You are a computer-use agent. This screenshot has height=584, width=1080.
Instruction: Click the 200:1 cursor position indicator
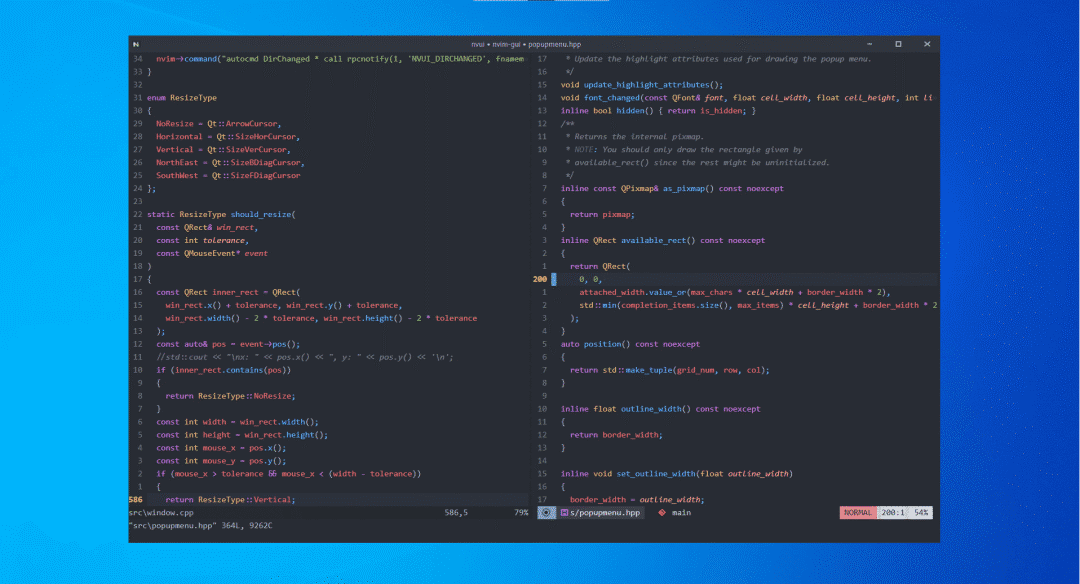point(893,512)
